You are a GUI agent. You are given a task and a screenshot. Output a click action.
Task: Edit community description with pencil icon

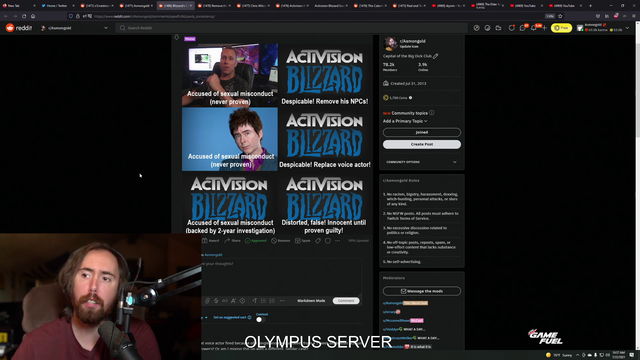click(436, 56)
